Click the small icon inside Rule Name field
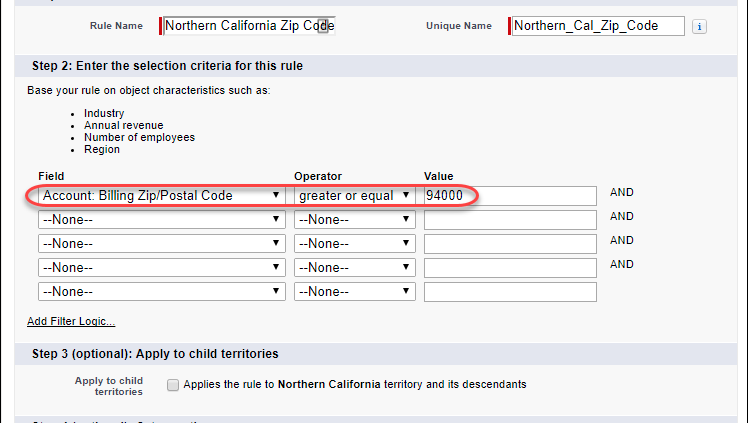This screenshot has width=748, height=423. click(x=323, y=26)
